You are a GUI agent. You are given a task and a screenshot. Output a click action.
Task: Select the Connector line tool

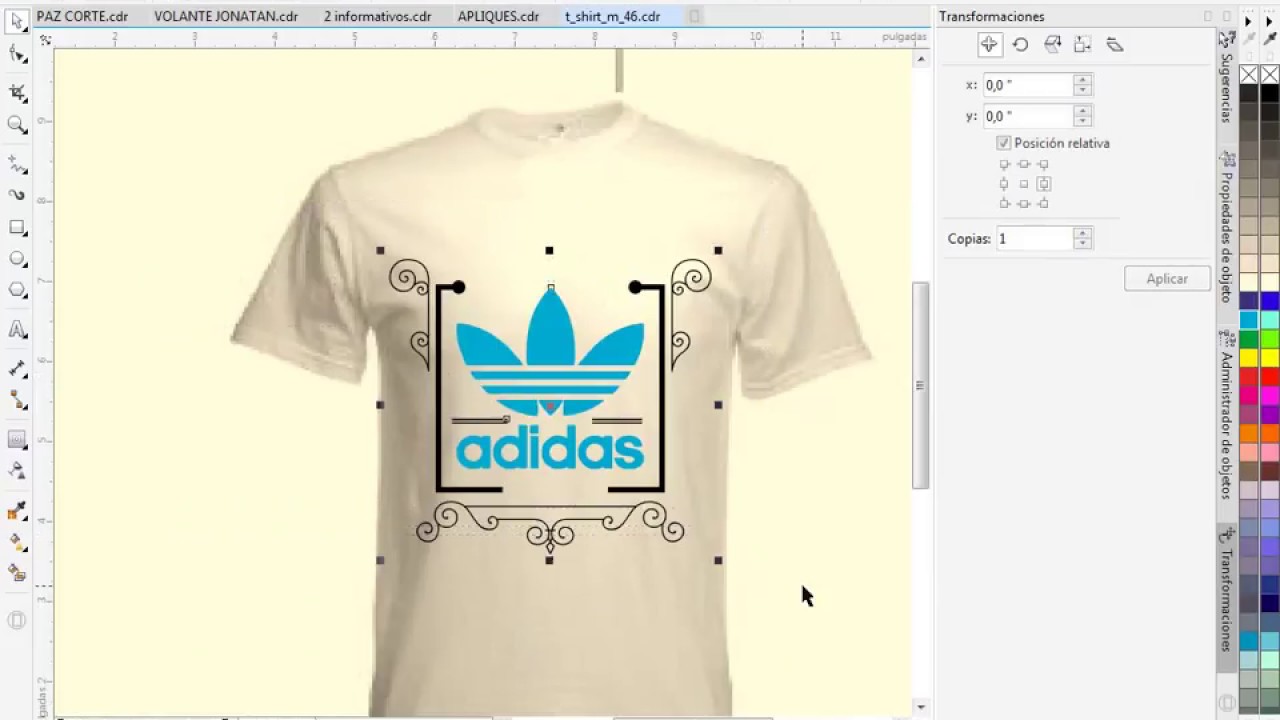click(x=17, y=400)
